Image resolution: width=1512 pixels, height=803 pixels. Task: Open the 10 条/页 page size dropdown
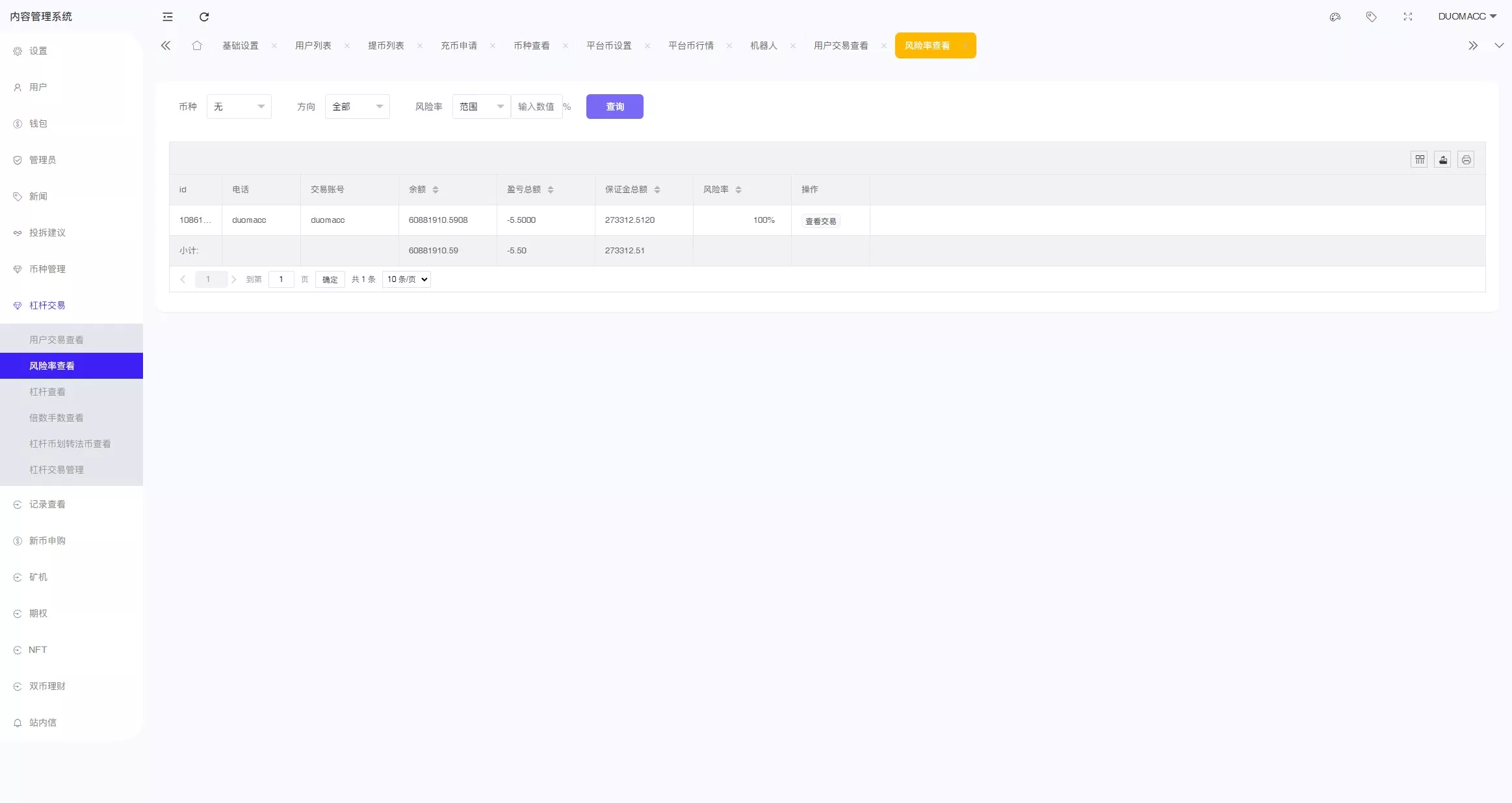[x=407, y=279]
